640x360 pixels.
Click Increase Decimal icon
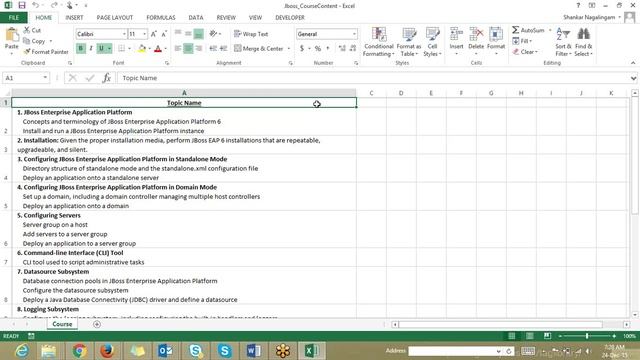pos(342,49)
